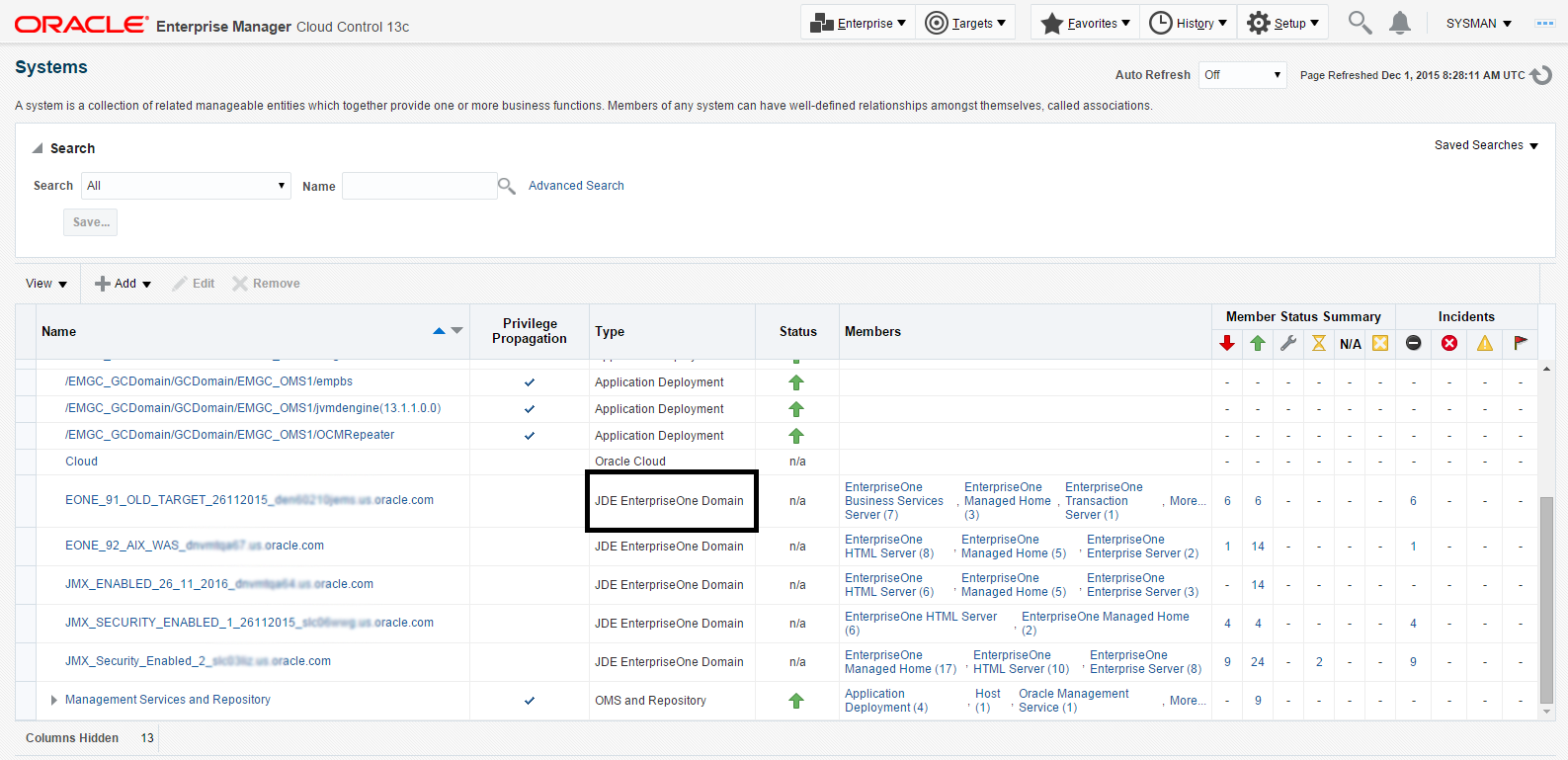Click the Edit pencil toolbar button
Screen dimensions: 1568x760
(194, 284)
